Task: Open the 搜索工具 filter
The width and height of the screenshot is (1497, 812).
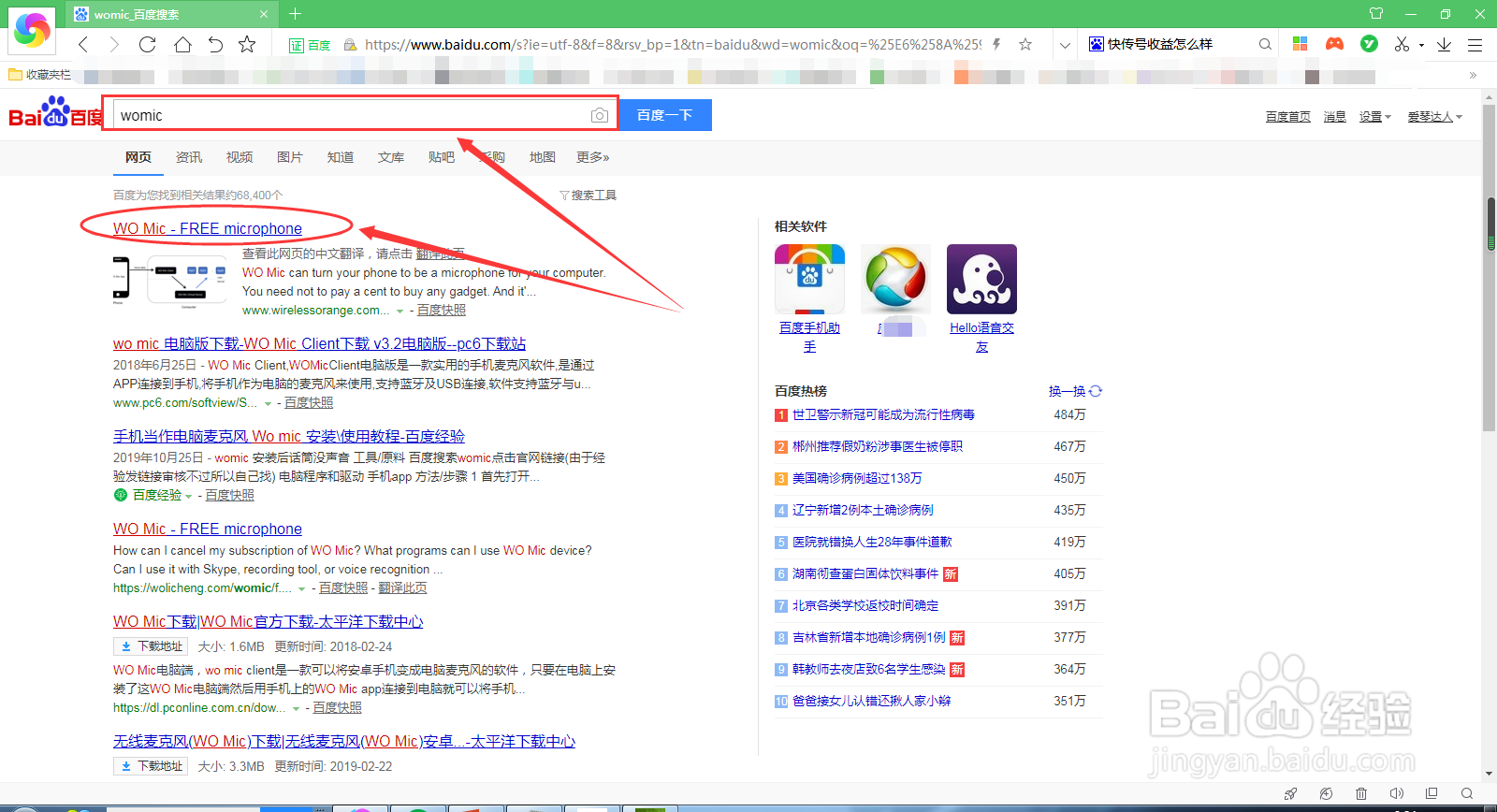Action: pos(589,196)
